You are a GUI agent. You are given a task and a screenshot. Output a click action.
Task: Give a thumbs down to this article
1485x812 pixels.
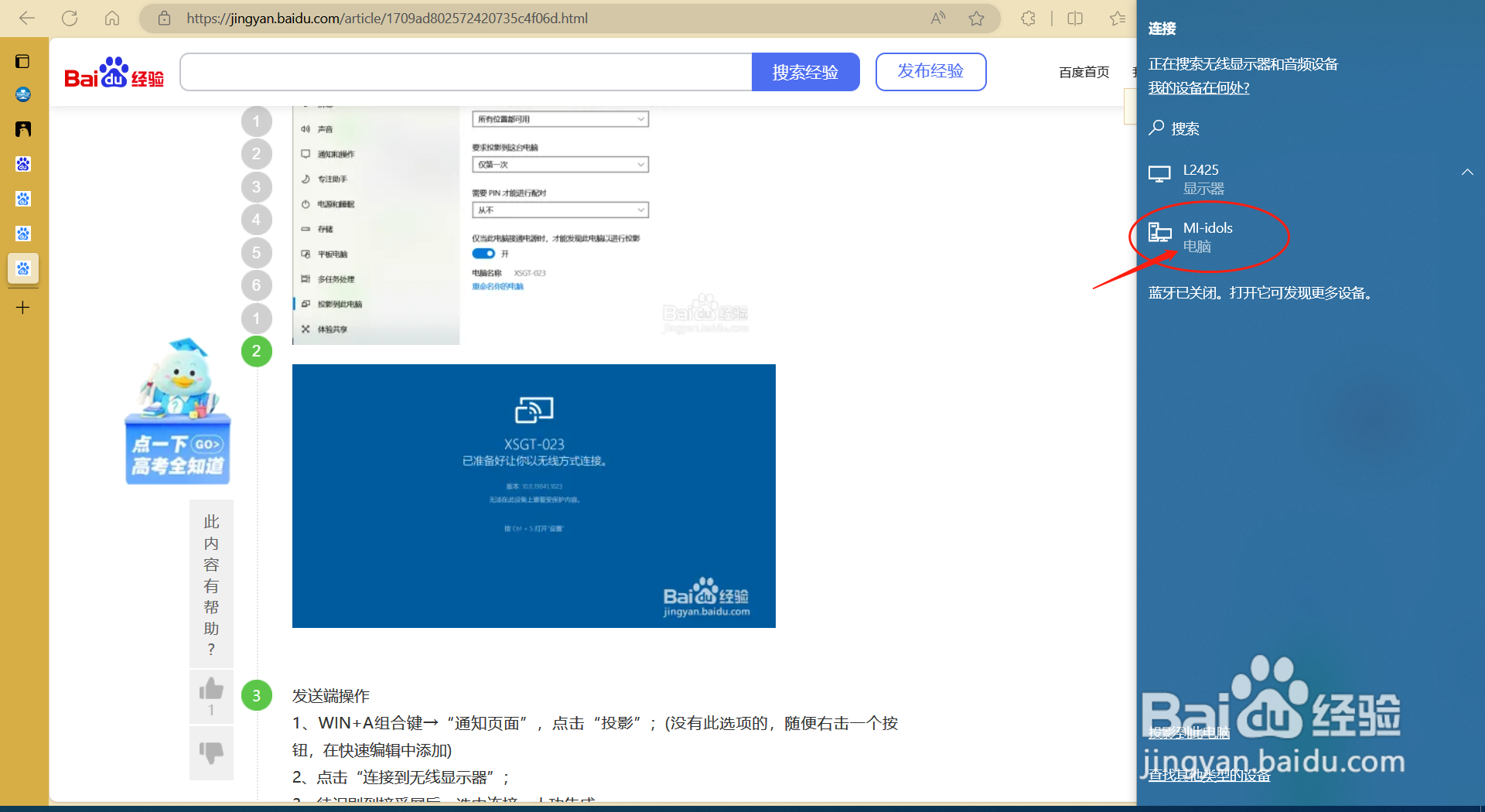pos(211,752)
